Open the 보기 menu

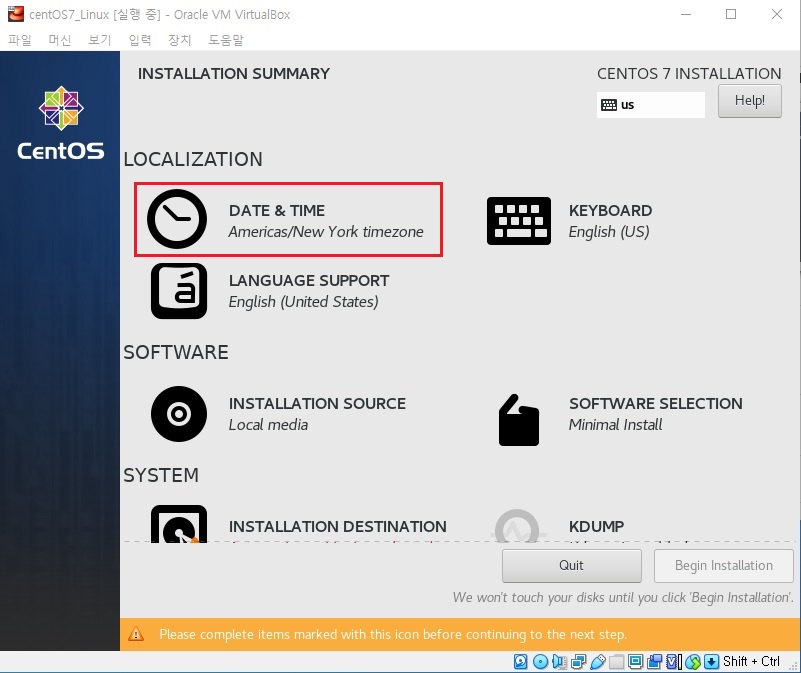[x=100, y=40]
